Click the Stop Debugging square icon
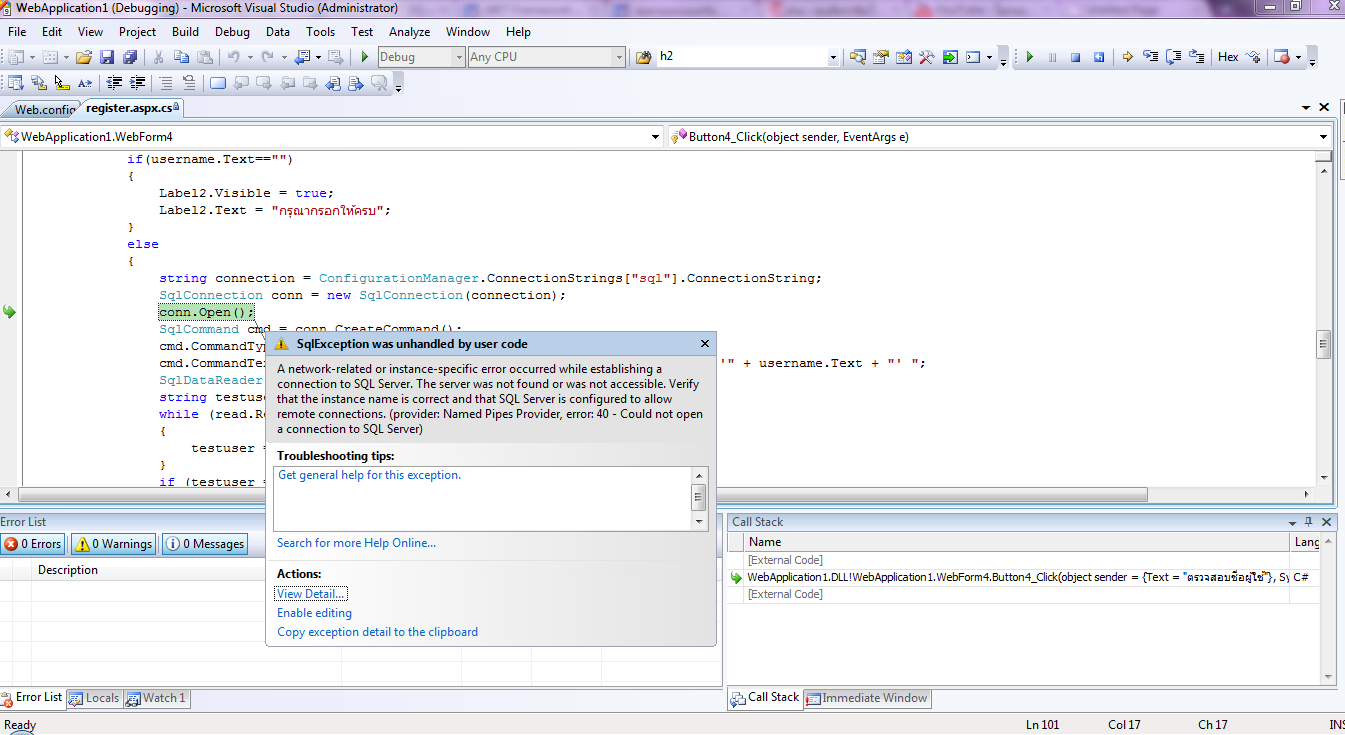 (x=1075, y=57)
